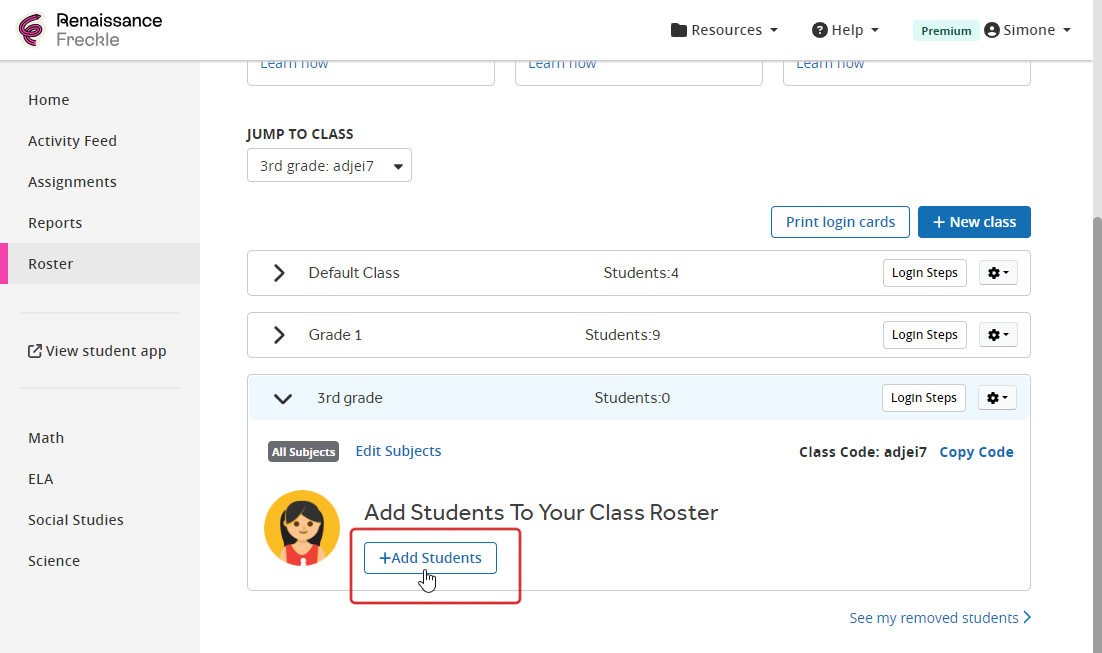The width and height of the screenshot is (1102, 653).
Task: Click the Renaissance Freckle logo
Action: 90,30
